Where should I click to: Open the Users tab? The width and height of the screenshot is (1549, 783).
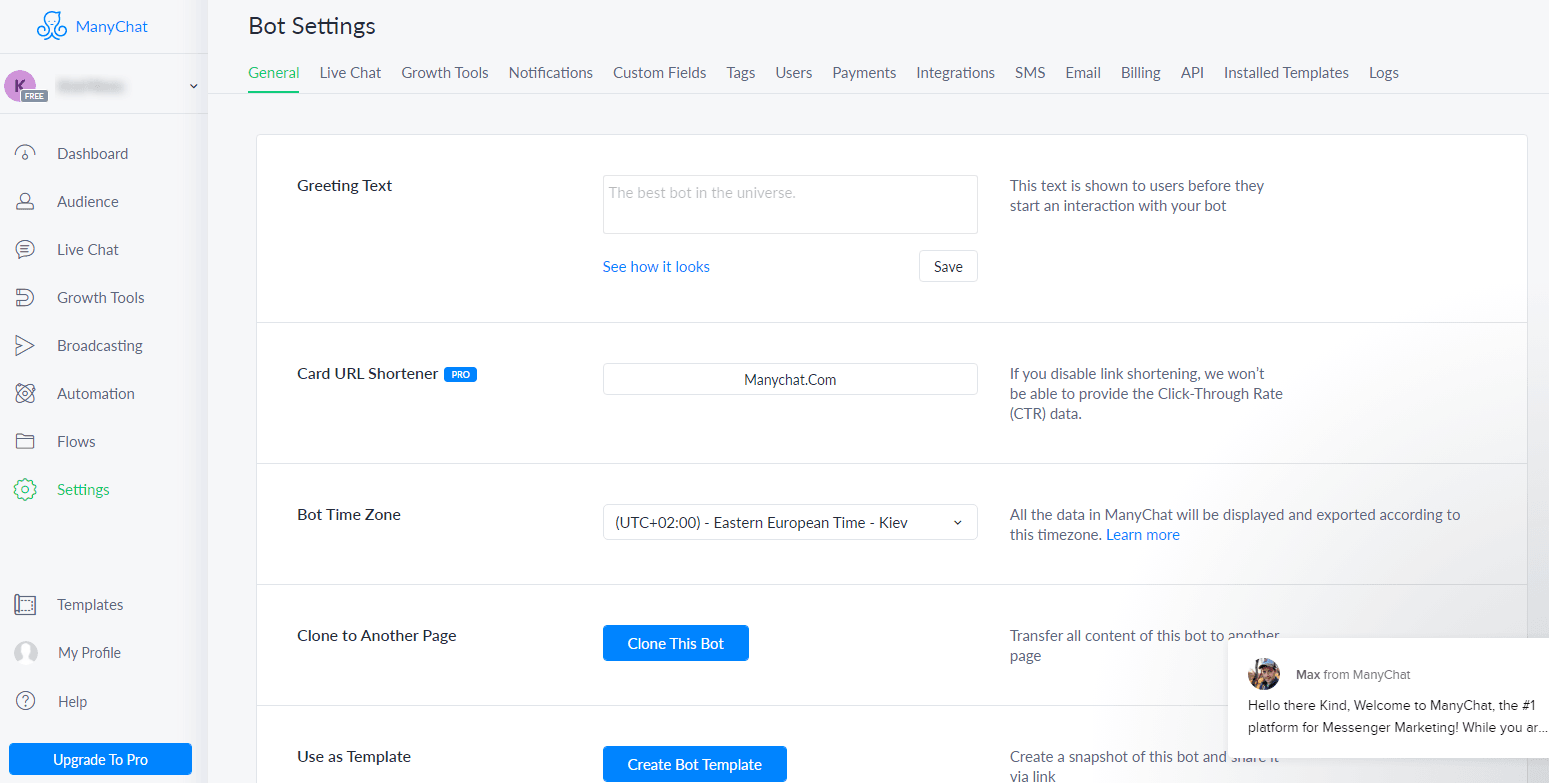(794, 73)
